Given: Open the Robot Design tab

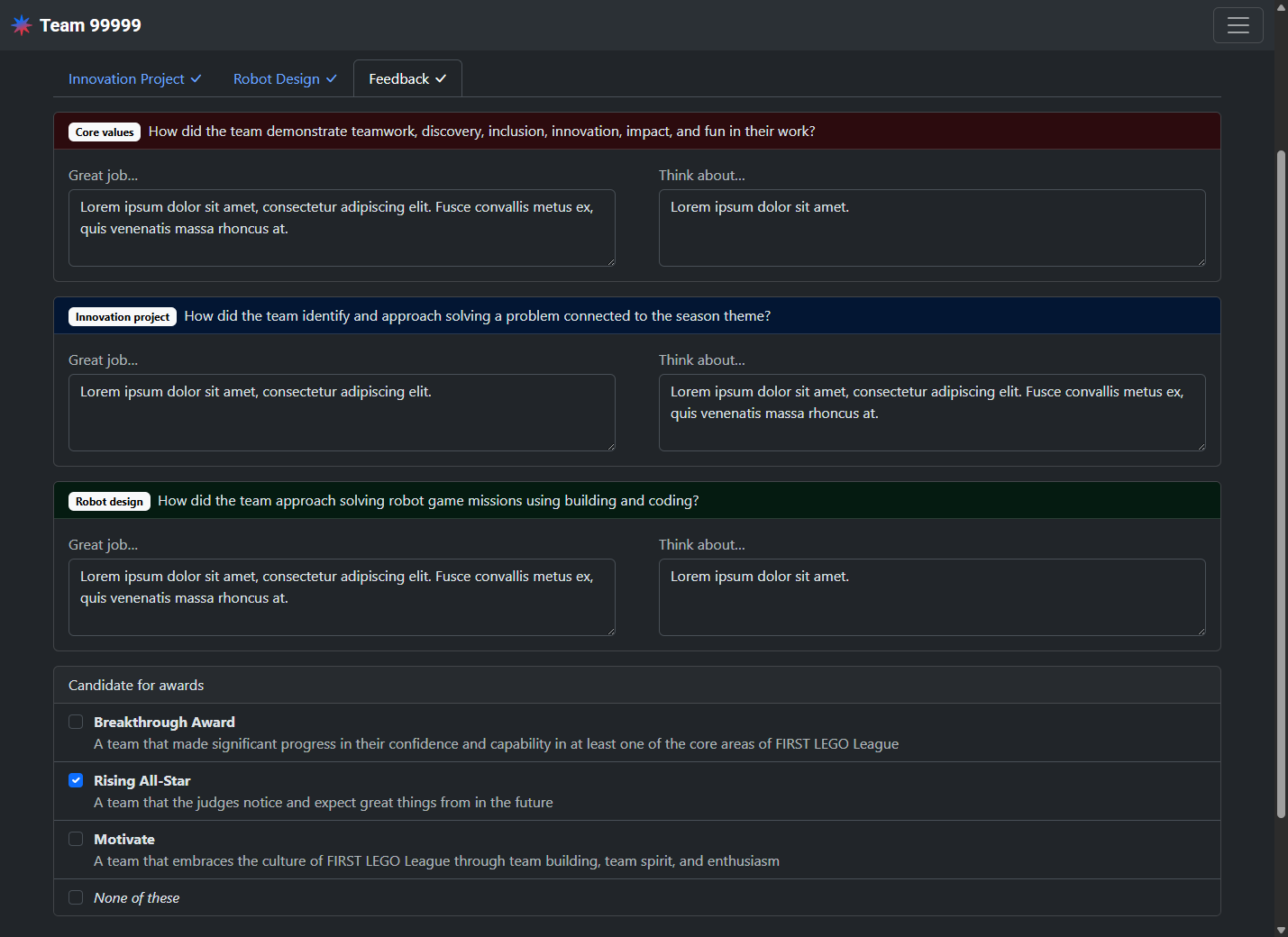Looking at the screenshot, I should point(285,79).
